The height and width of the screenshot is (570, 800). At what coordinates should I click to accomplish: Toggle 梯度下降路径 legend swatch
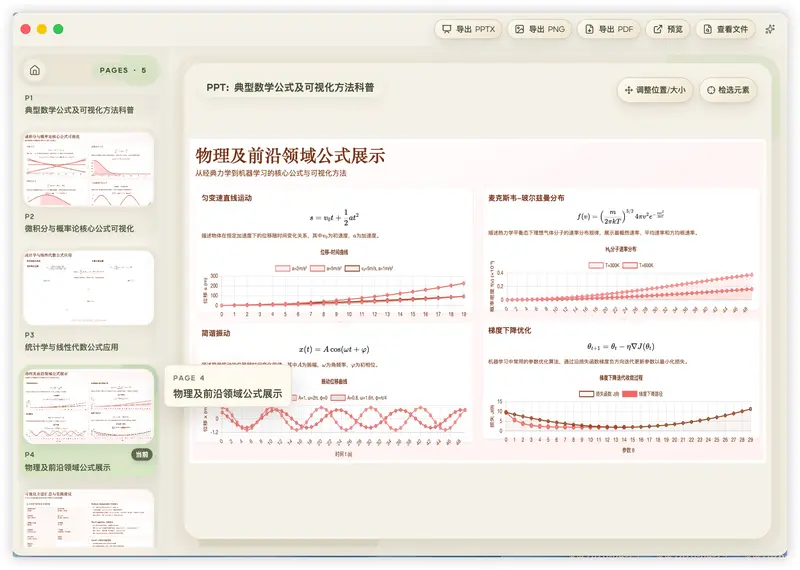point(630,394)
